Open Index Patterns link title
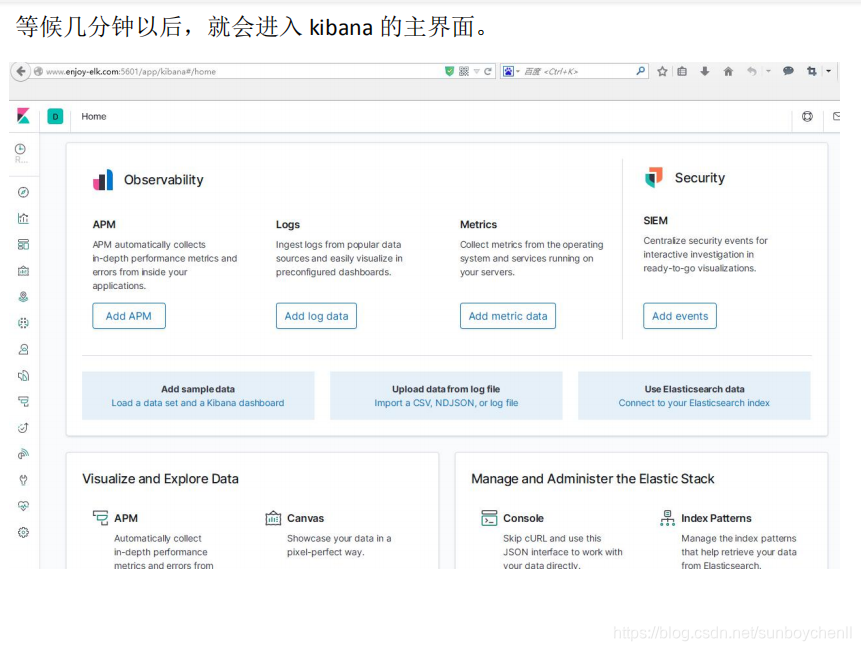This screenshot has height=651, width=861. [x=716, y=518]
